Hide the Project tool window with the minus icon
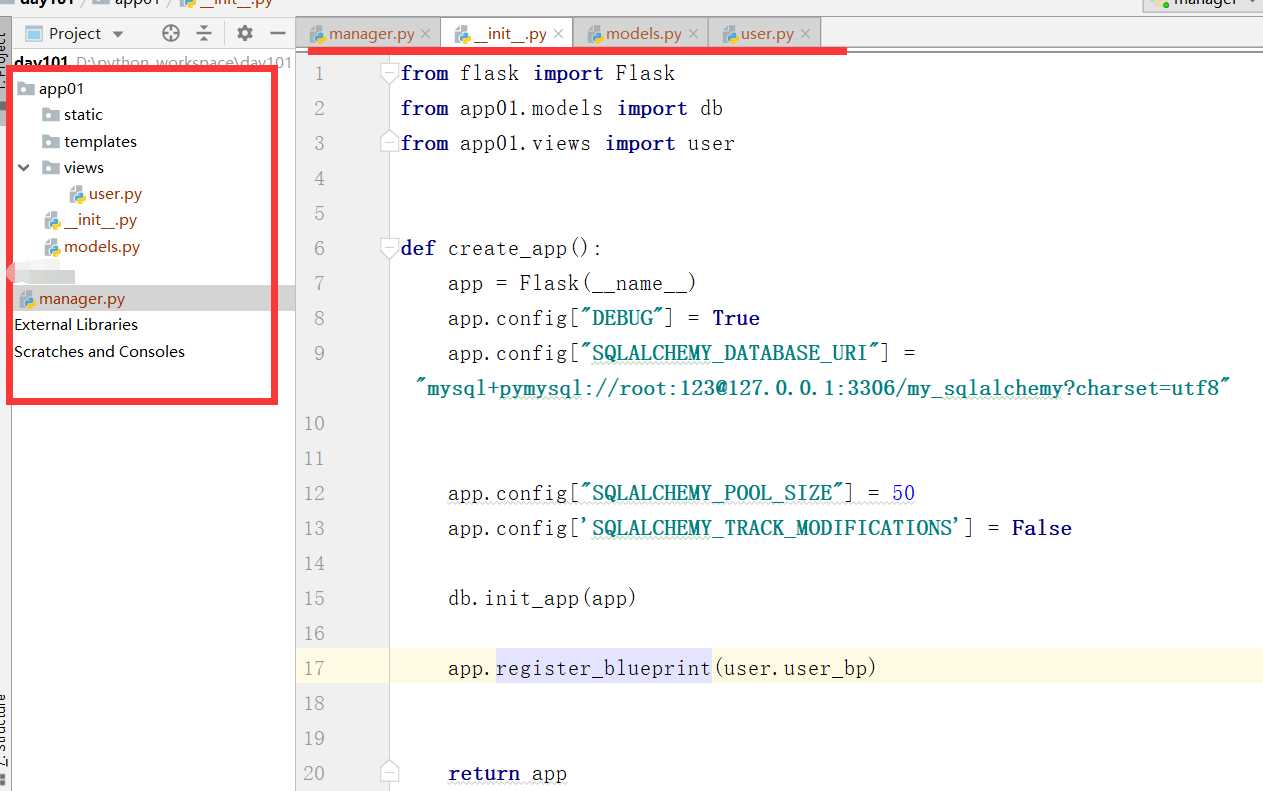 [x=279, y=33]
